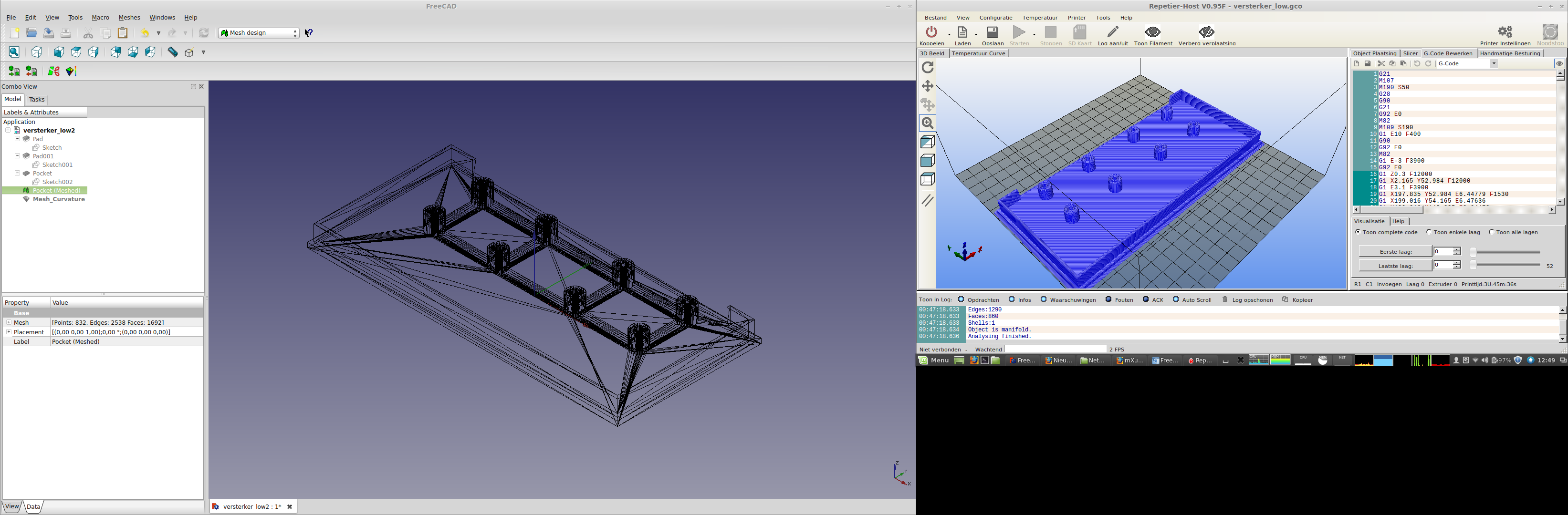Click the Laatste laag slider handle
1568x515 pixels.
coord(1473,265)
